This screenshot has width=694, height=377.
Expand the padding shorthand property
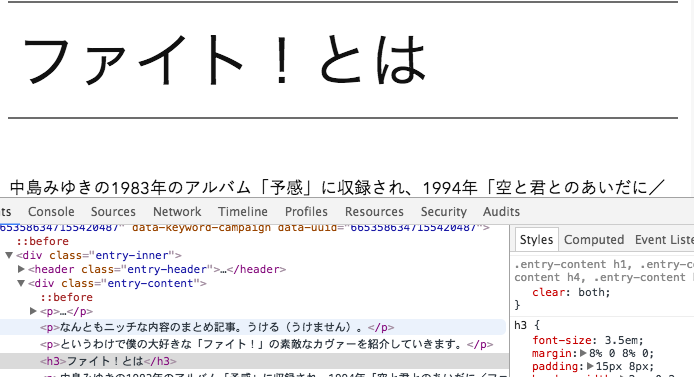point(590,366)
